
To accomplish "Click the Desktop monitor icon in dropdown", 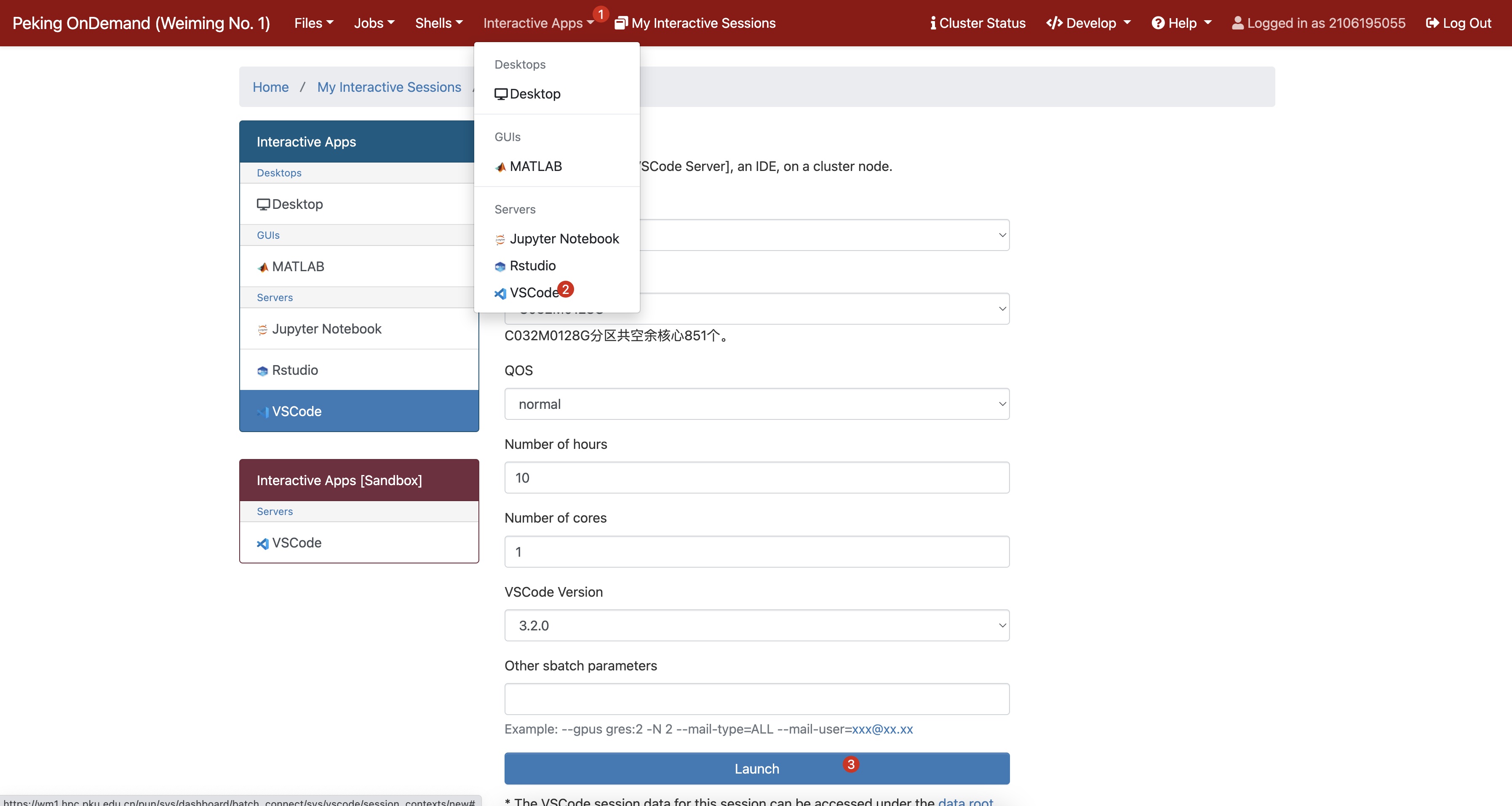I will tap(501, 94).
